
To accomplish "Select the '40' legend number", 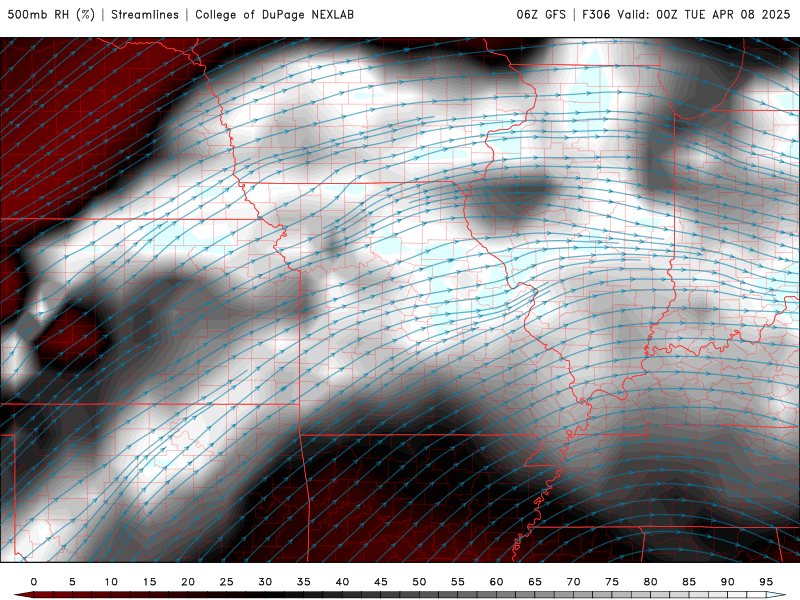I will click(x=342, y=582).
